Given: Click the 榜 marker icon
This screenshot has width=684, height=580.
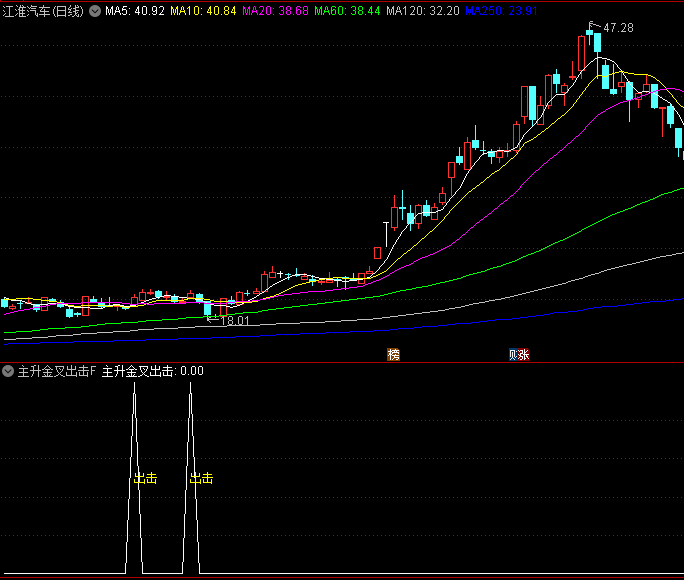Looking at the screenshot, I should 393,355.
